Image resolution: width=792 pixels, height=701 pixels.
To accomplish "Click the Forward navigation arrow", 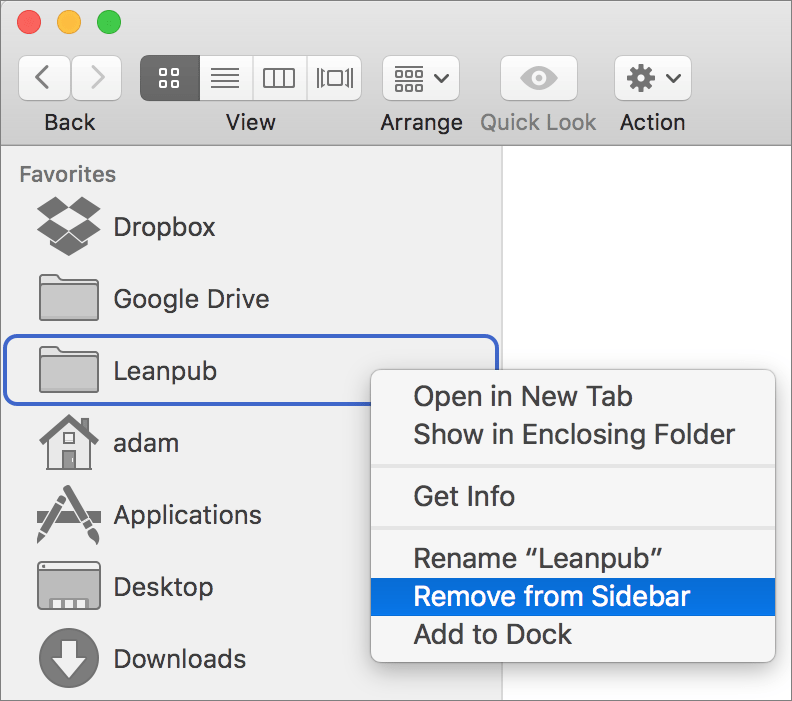I will tap(97, 78).
